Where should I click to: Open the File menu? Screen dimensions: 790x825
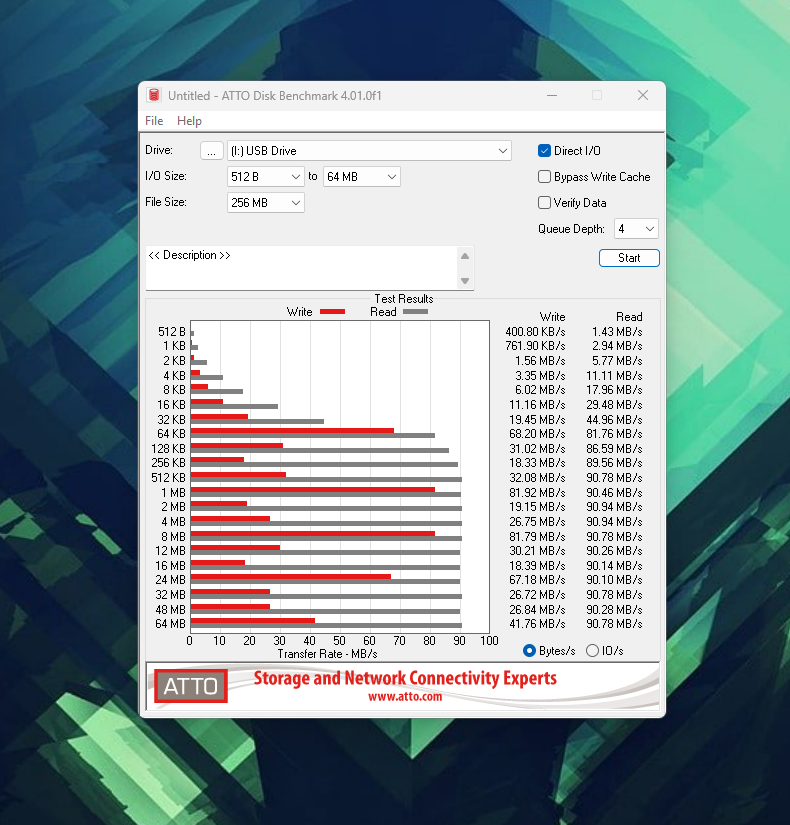[154, 121]
